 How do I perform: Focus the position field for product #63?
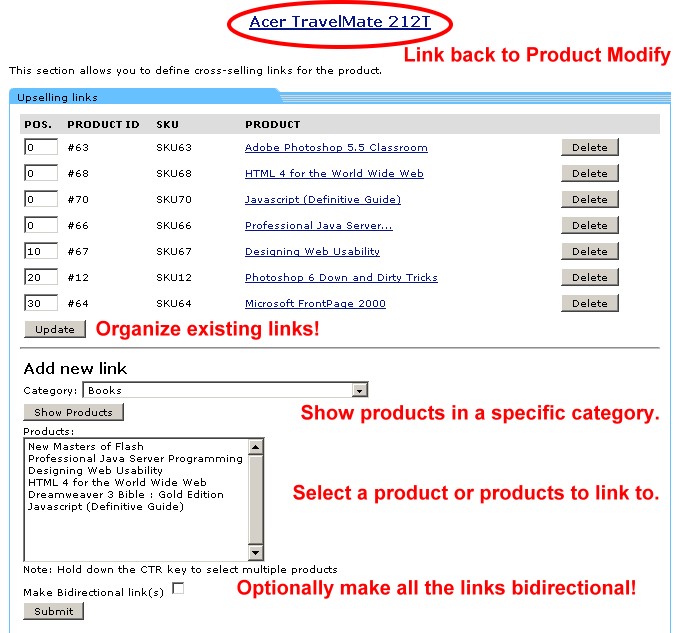pyautogui.click(x=41, y=147)
